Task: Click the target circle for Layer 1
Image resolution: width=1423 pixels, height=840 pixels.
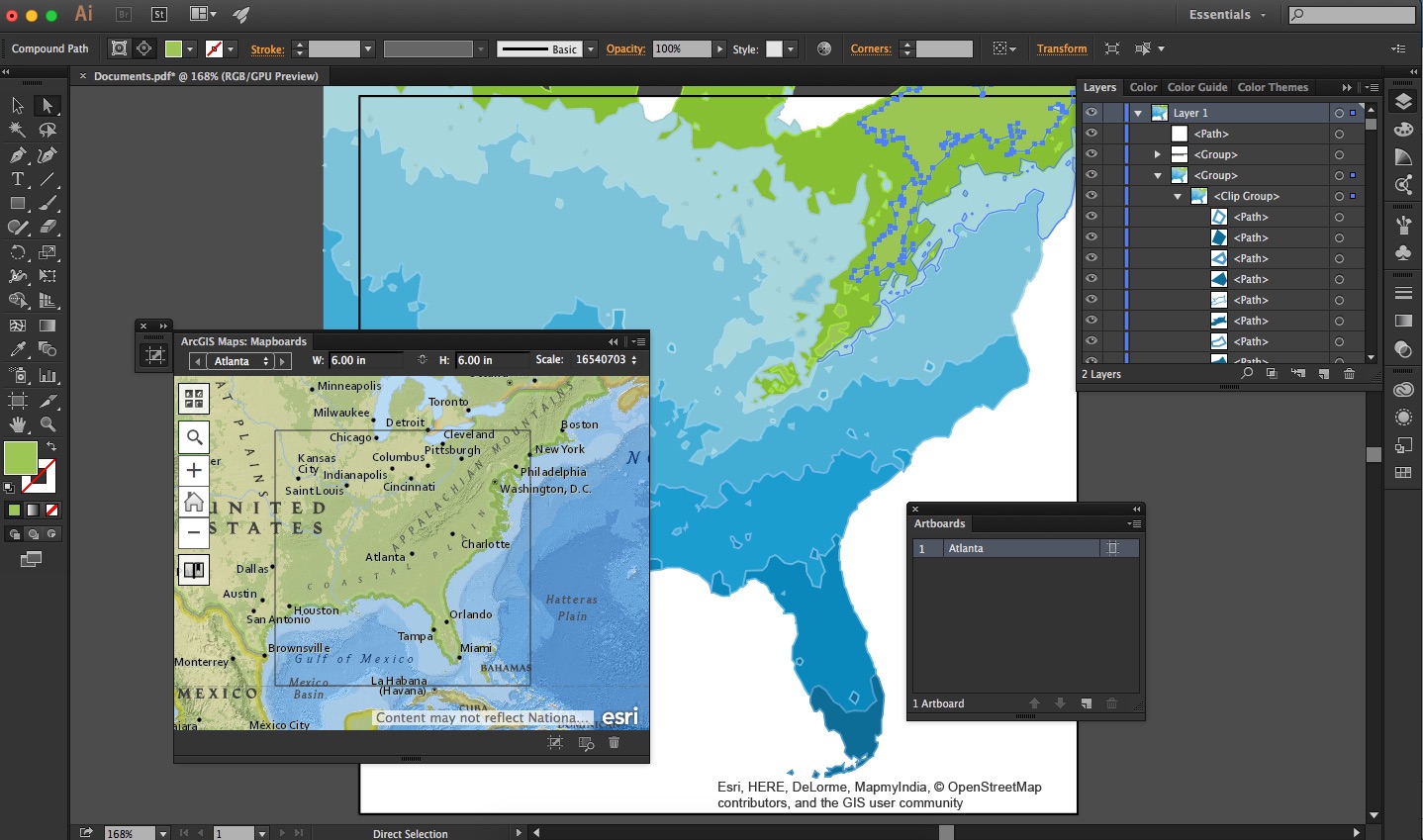Action: coord(1339,113)
